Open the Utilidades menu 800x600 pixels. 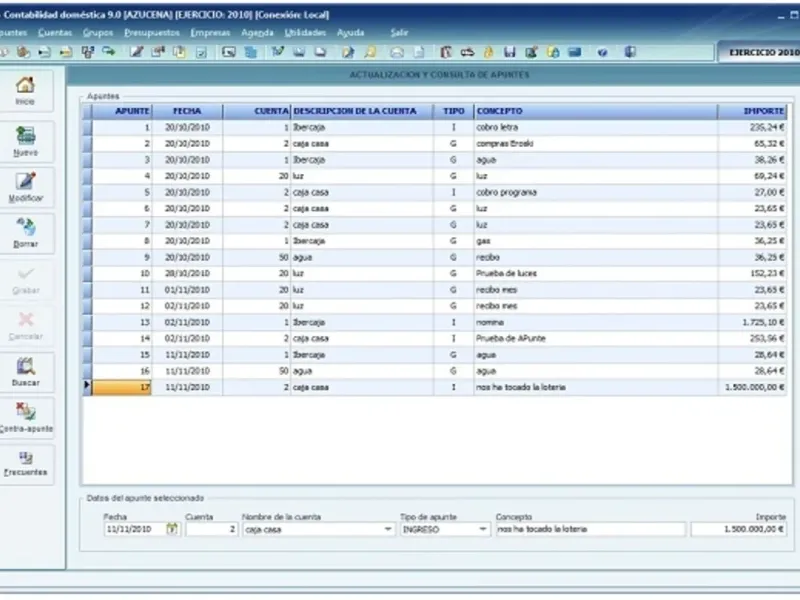(x=306, y=32)
